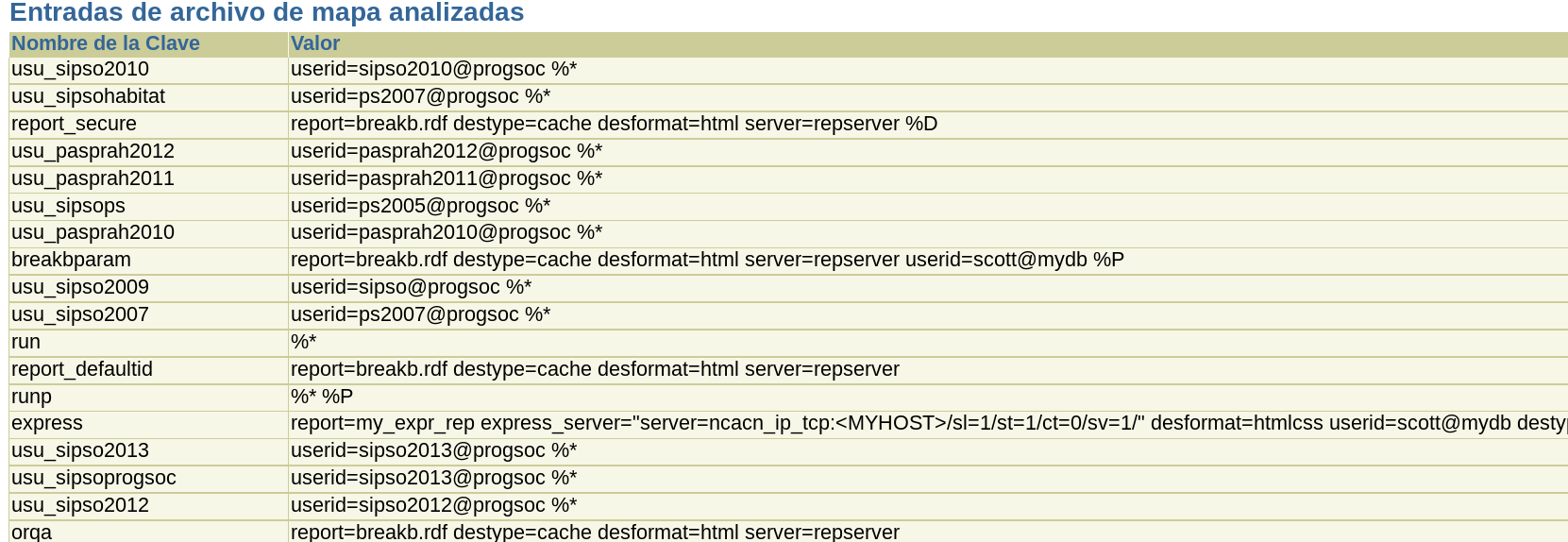The width and height of the screenshot is (1568, 542).
Task: Select the report_defaultid key cell
Action: 82,370
